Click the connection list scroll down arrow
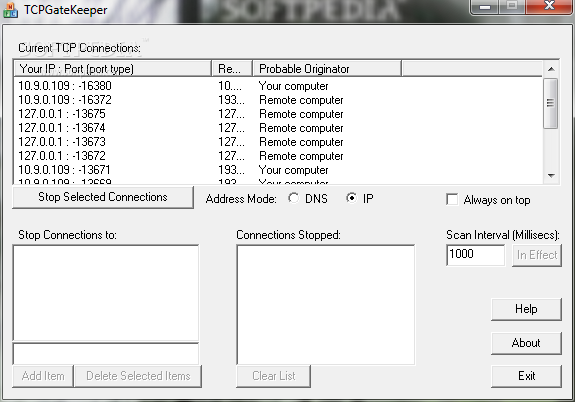The image size is (575, 402). (551, 176)
